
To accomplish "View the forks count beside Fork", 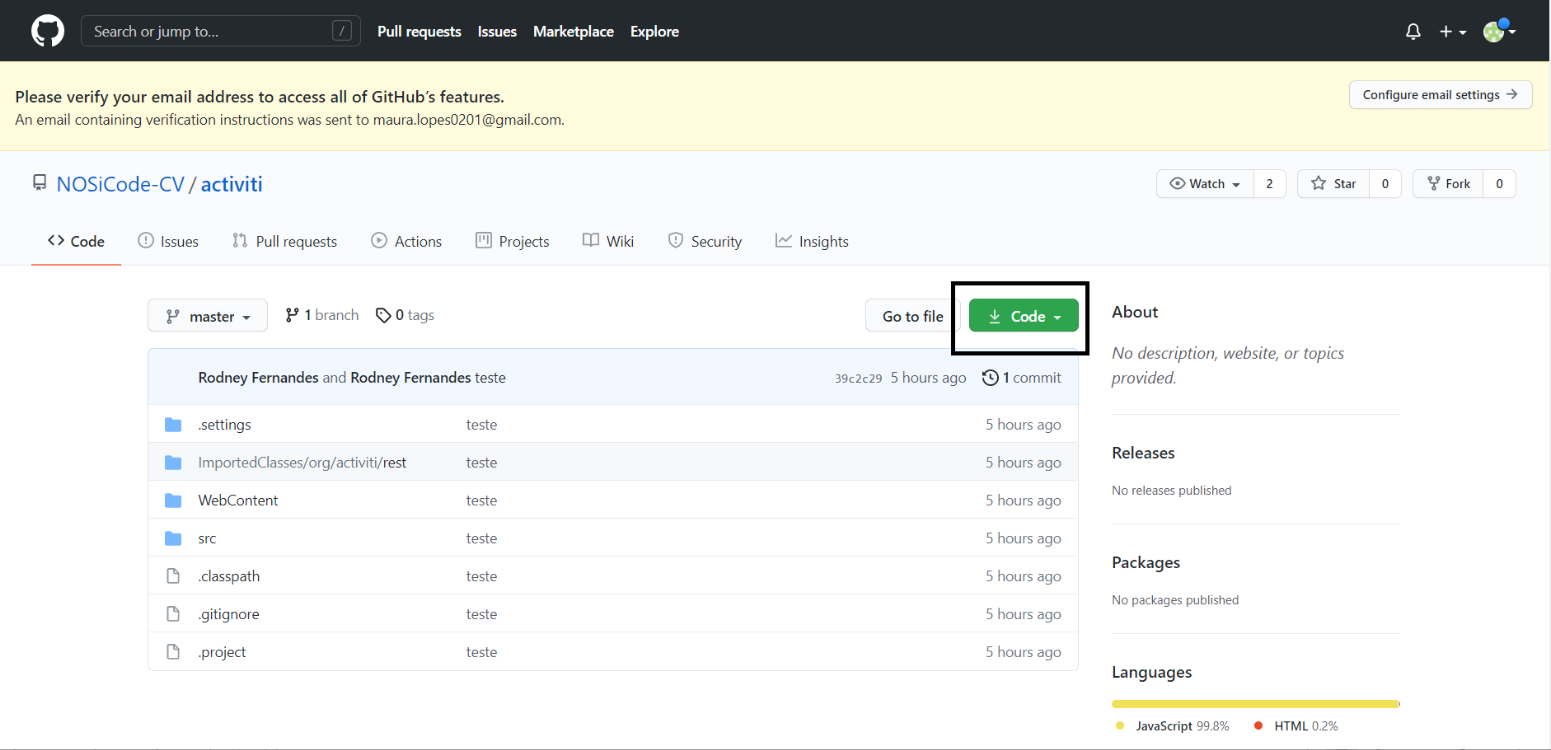I will (1499, 184).
